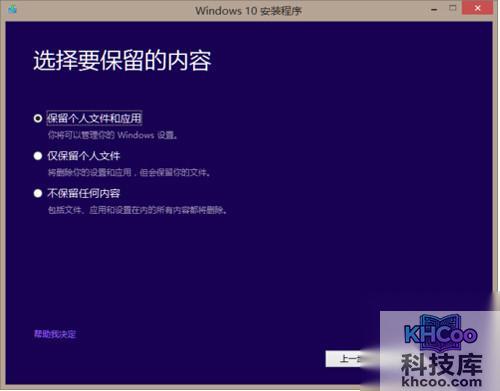Click the description under 不保留任何内容
This screenshot has width=500, height=391.
coord(137,210)
